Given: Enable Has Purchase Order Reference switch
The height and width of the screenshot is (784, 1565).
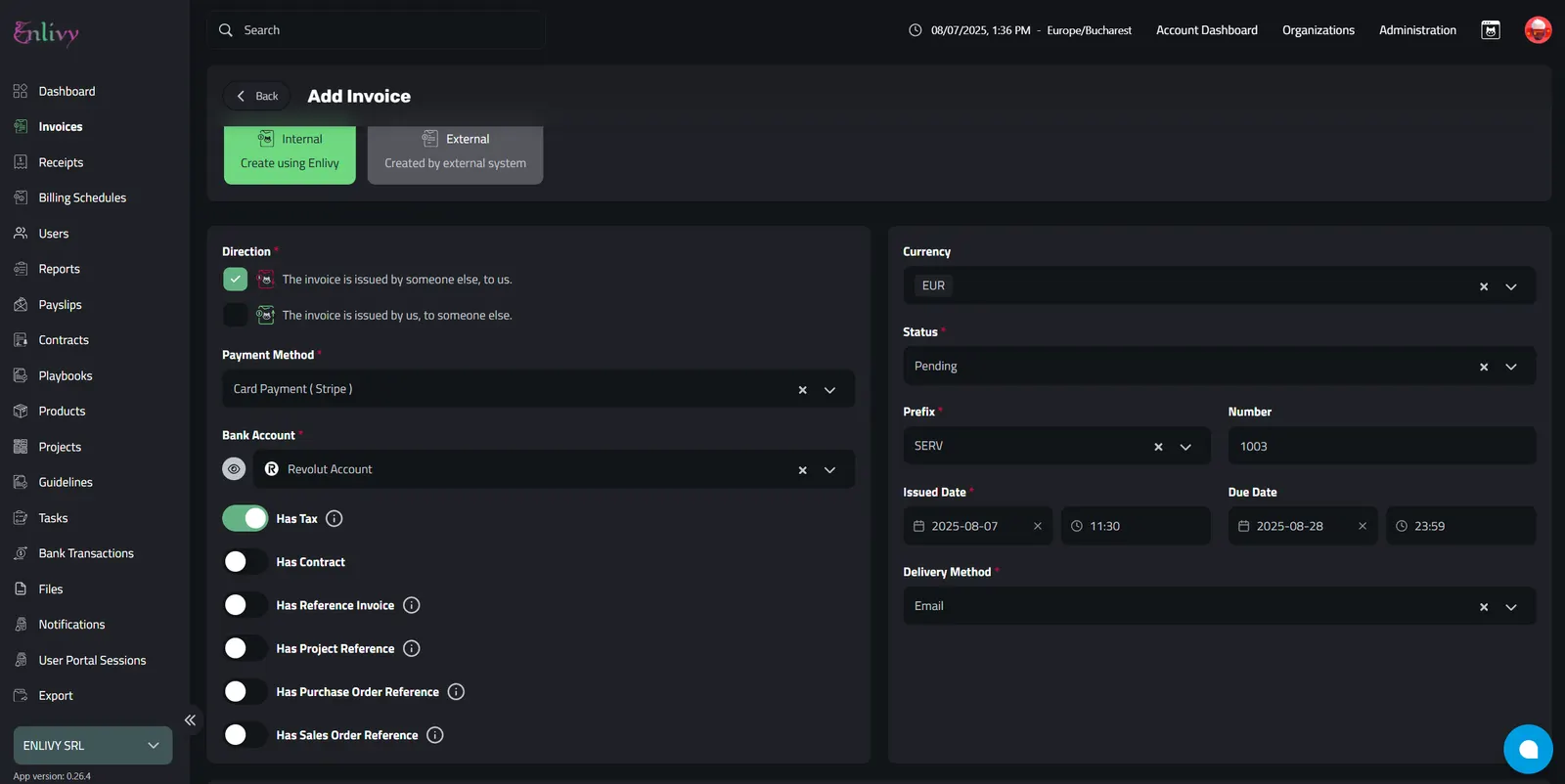Looking at the screenshot, I should point(245,692).
